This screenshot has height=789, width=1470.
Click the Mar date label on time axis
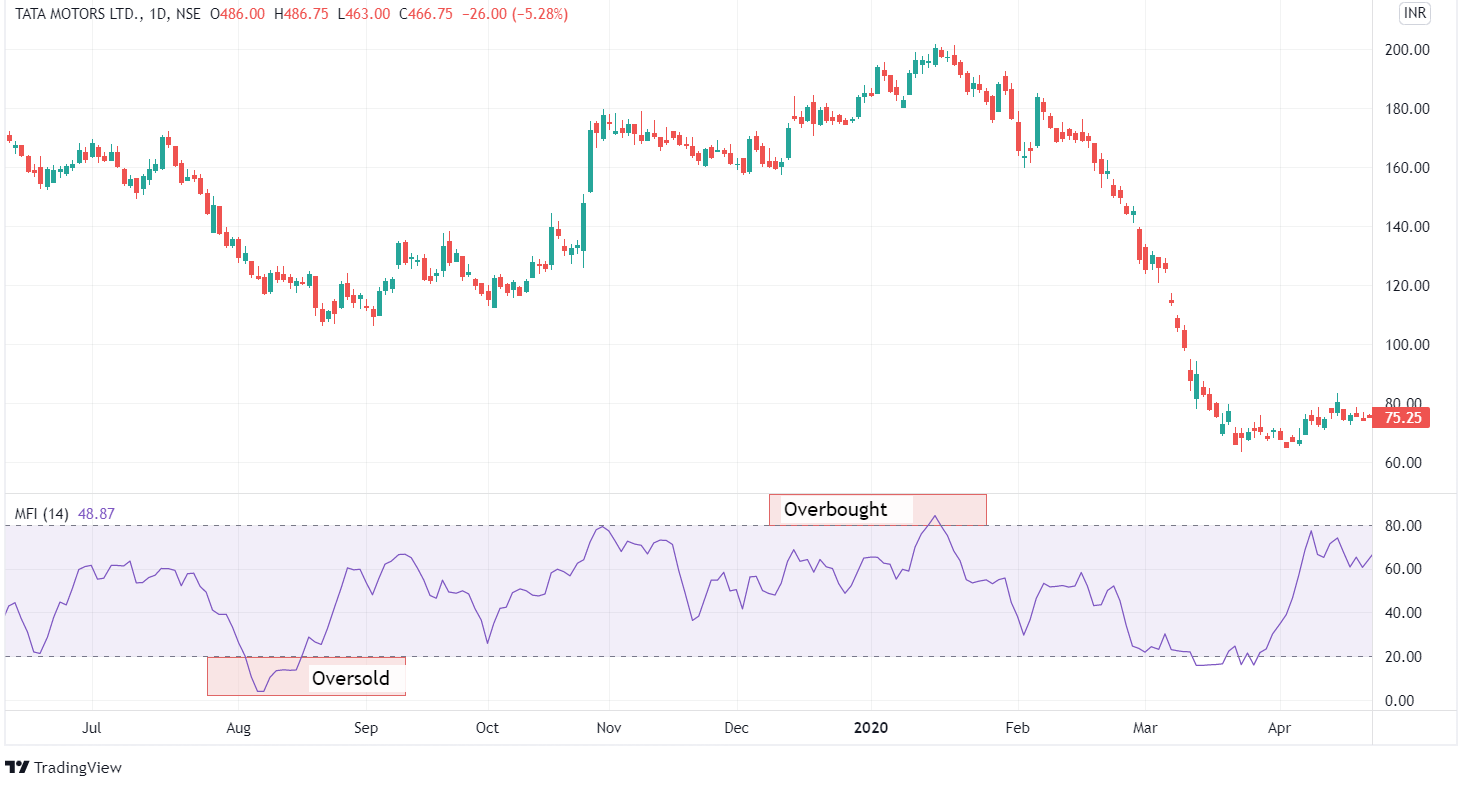coord(1144,728)
